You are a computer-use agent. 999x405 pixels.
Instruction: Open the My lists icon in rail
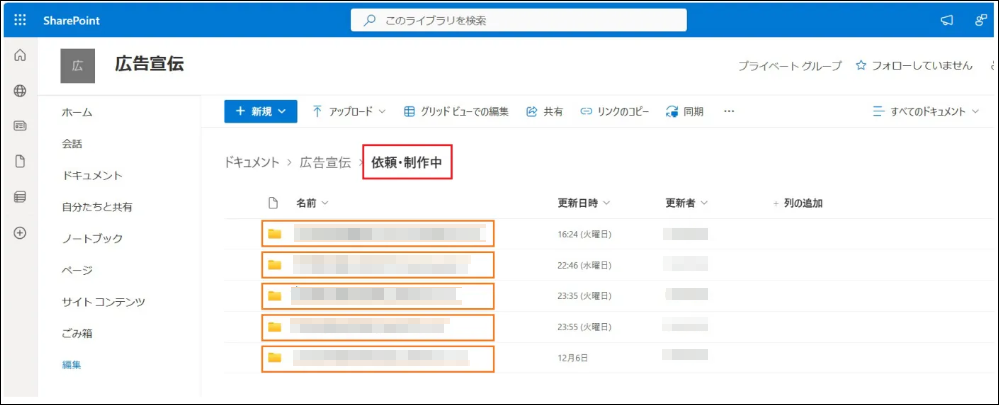[x=20, y=197]
